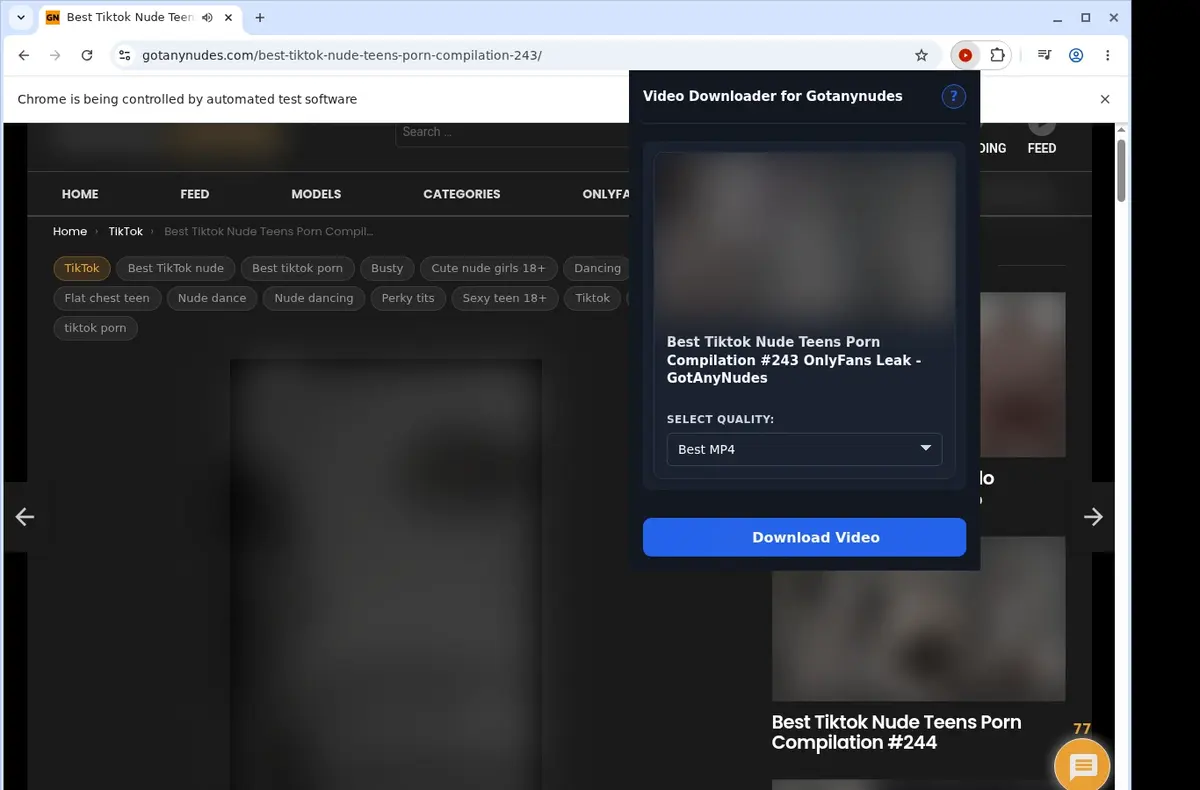Mute tab via the speaker icon
Image resolution: width=1200 pixels, height=790 pixels.
pyautogui.click(x=207, y=18)
